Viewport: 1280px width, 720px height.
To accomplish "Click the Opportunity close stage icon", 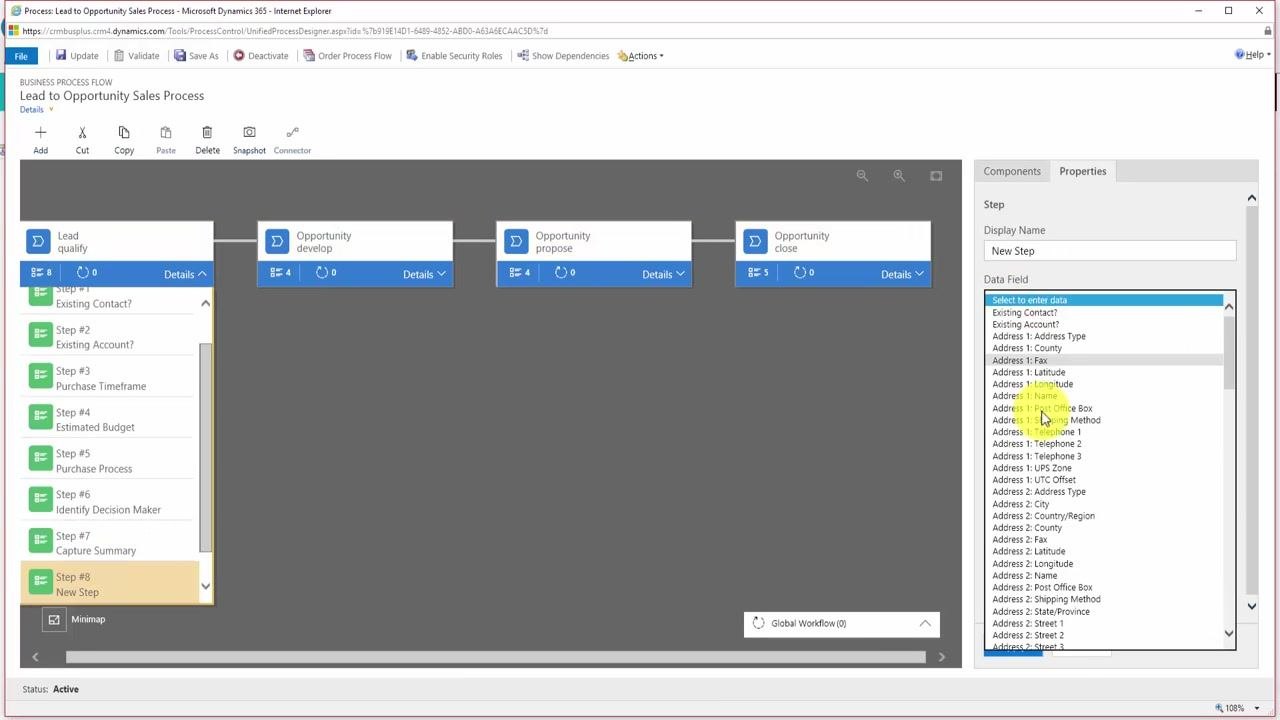I will point(755,241).
